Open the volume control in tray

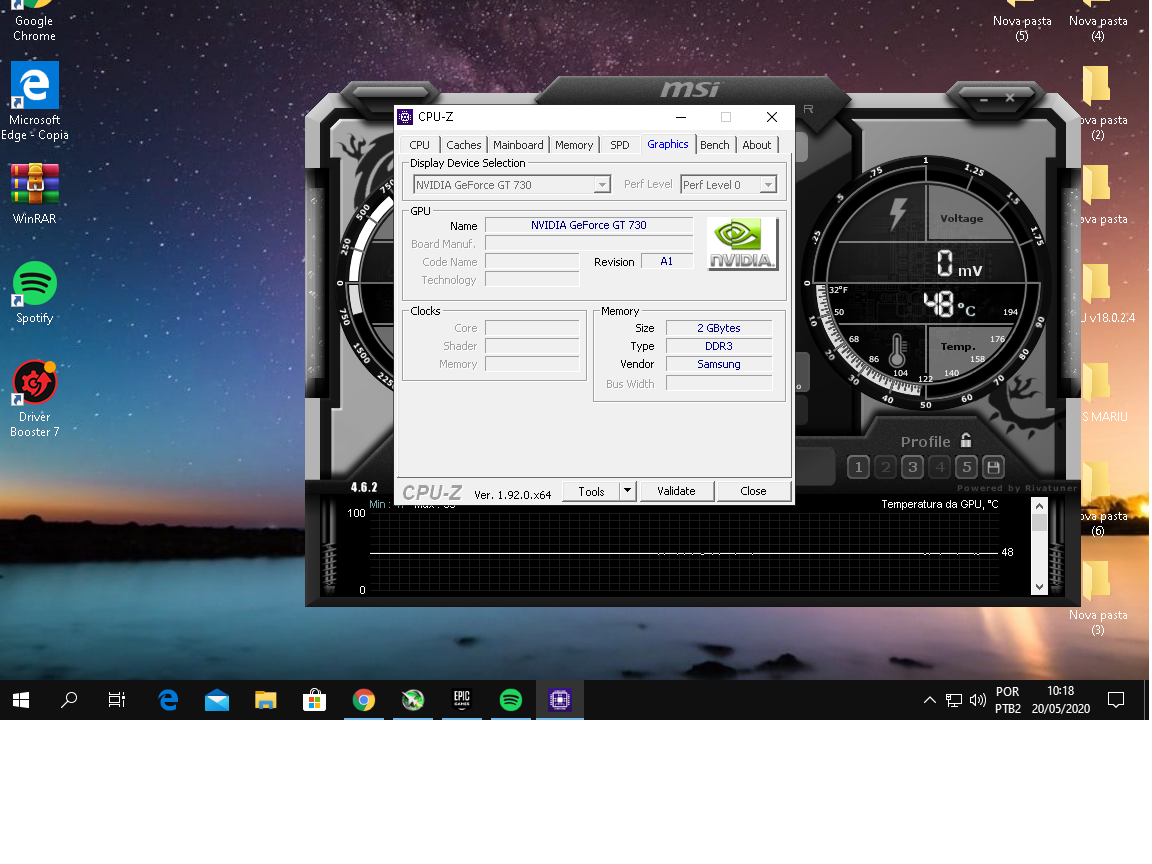click(977, 700)
